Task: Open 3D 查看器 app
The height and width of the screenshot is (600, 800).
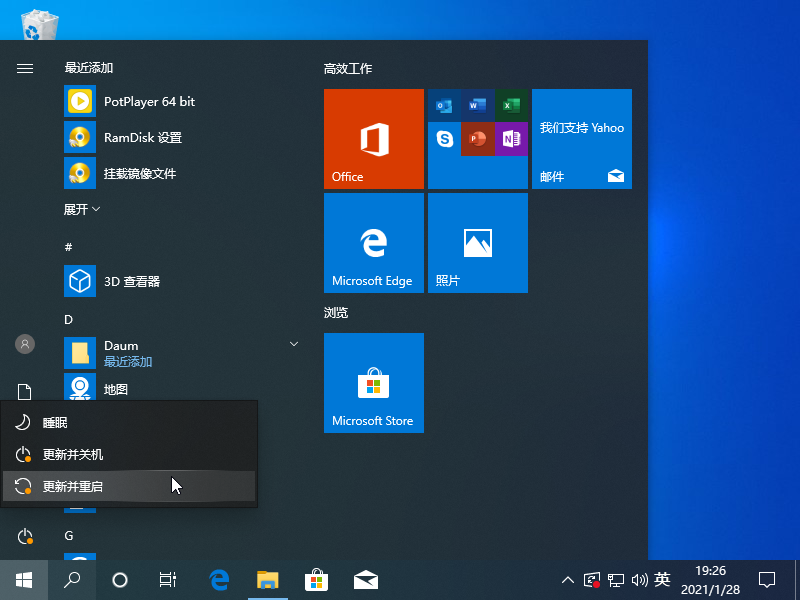Action: tap(132, 281)
